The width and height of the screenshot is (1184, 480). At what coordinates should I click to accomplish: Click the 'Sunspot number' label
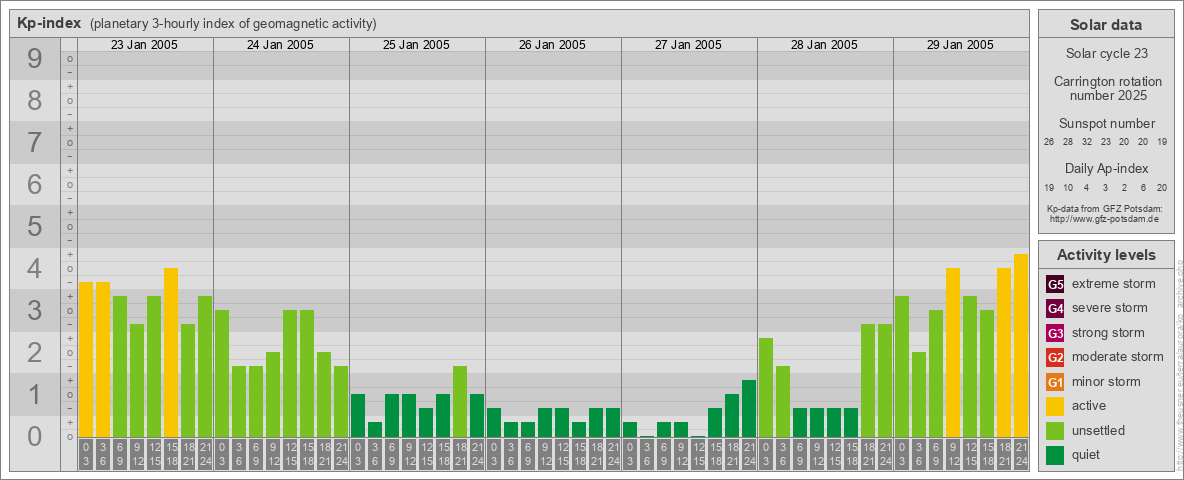pos(1107,124)
